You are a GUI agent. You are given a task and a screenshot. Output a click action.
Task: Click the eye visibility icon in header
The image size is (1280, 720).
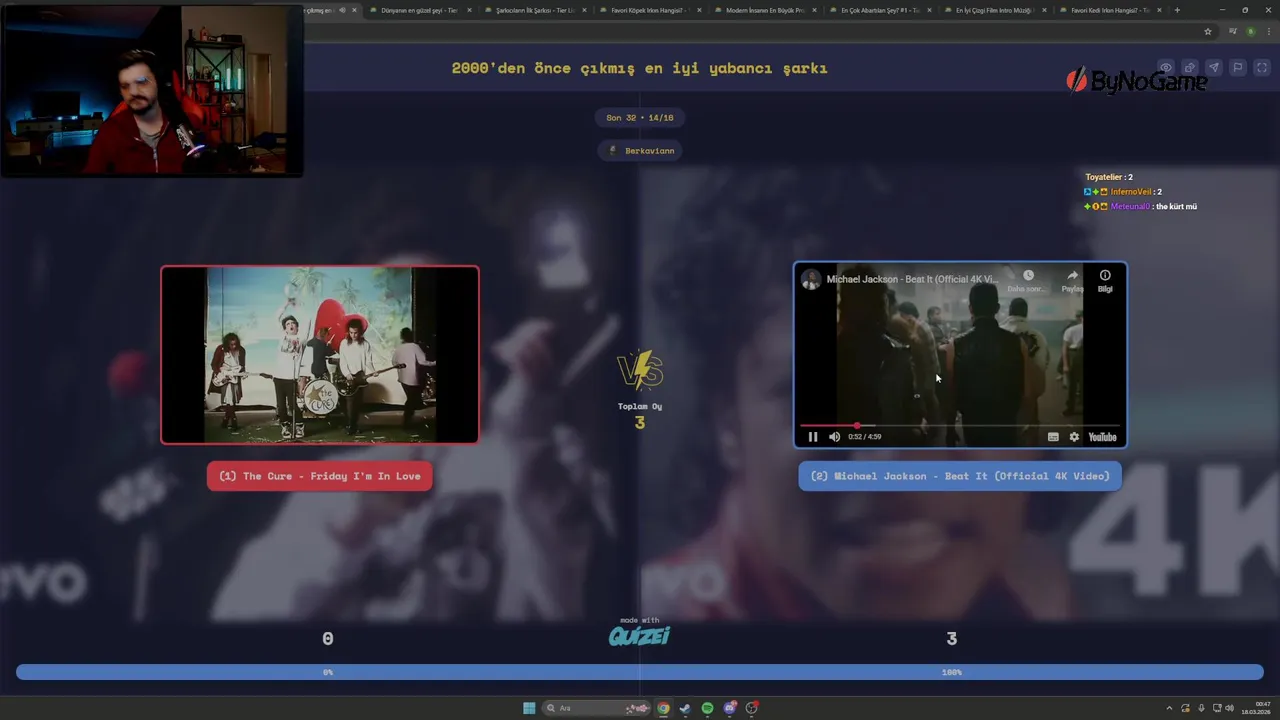1165,68
